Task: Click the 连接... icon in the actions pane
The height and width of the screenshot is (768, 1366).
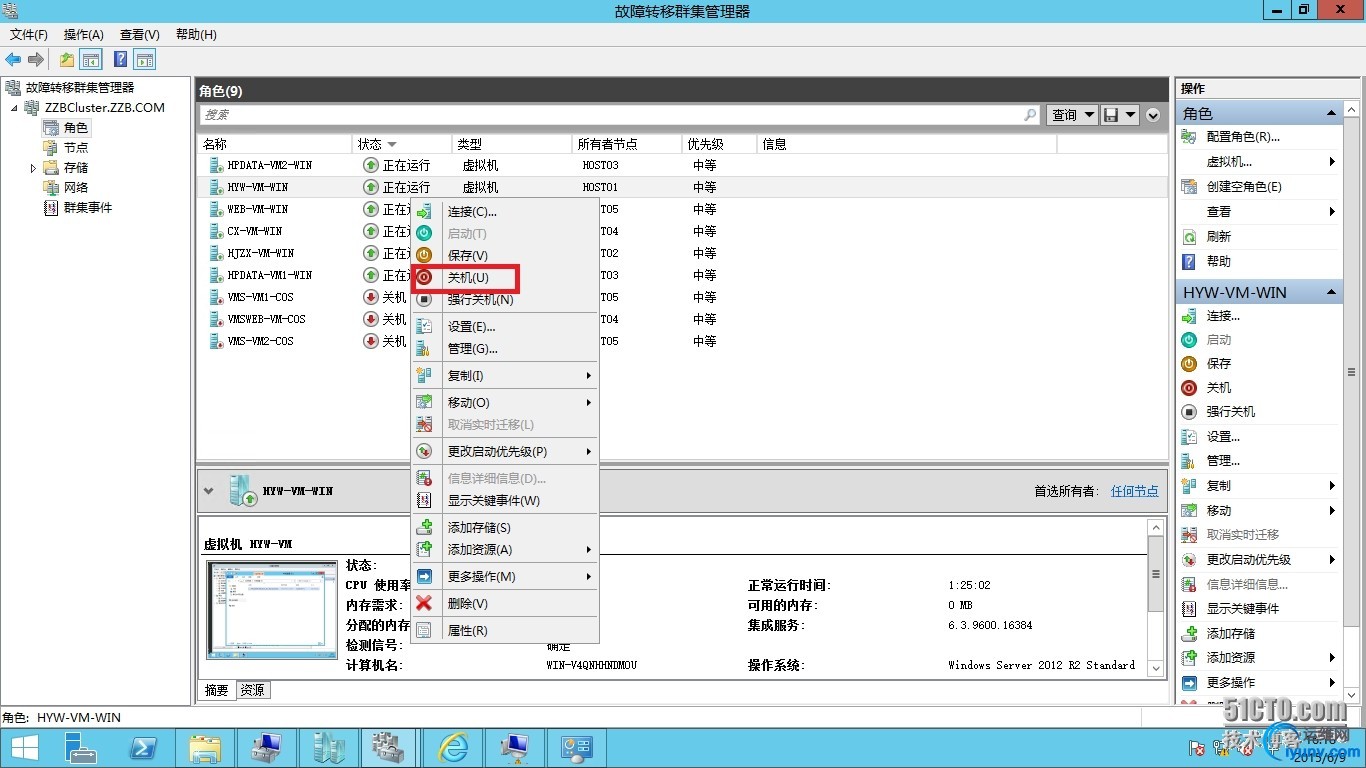Action: coord(1189,316)
